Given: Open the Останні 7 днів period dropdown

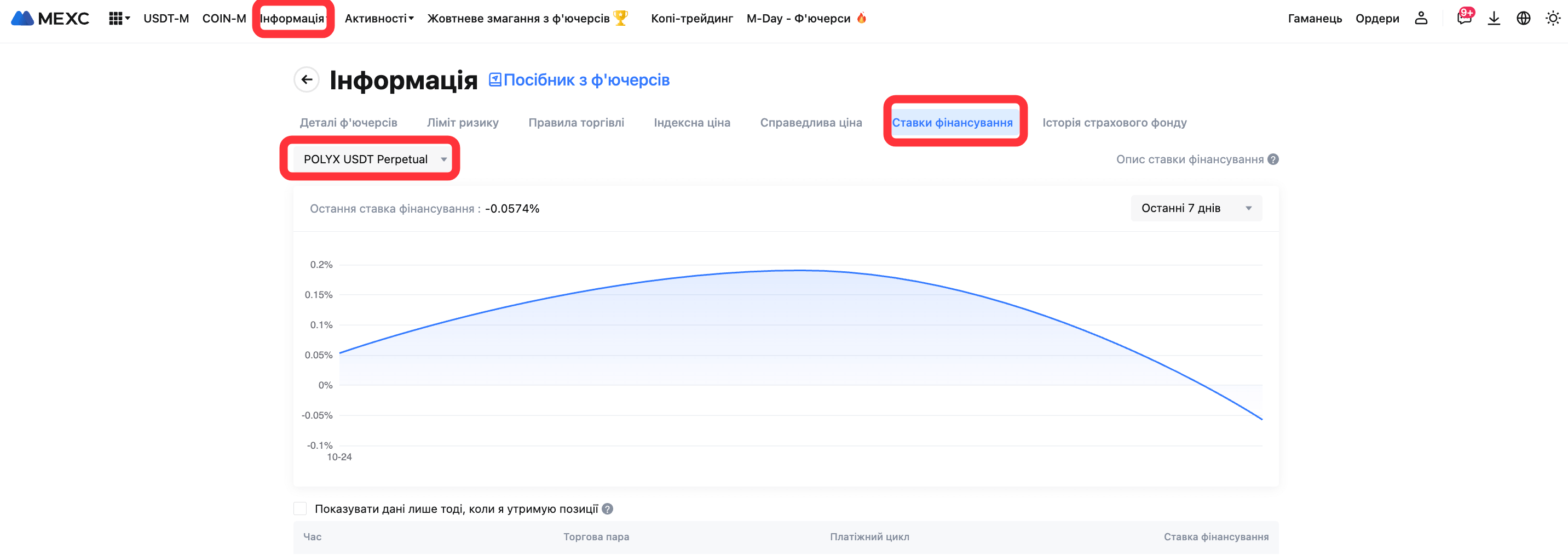Looking at the screenshot, I should point(1196,208).
